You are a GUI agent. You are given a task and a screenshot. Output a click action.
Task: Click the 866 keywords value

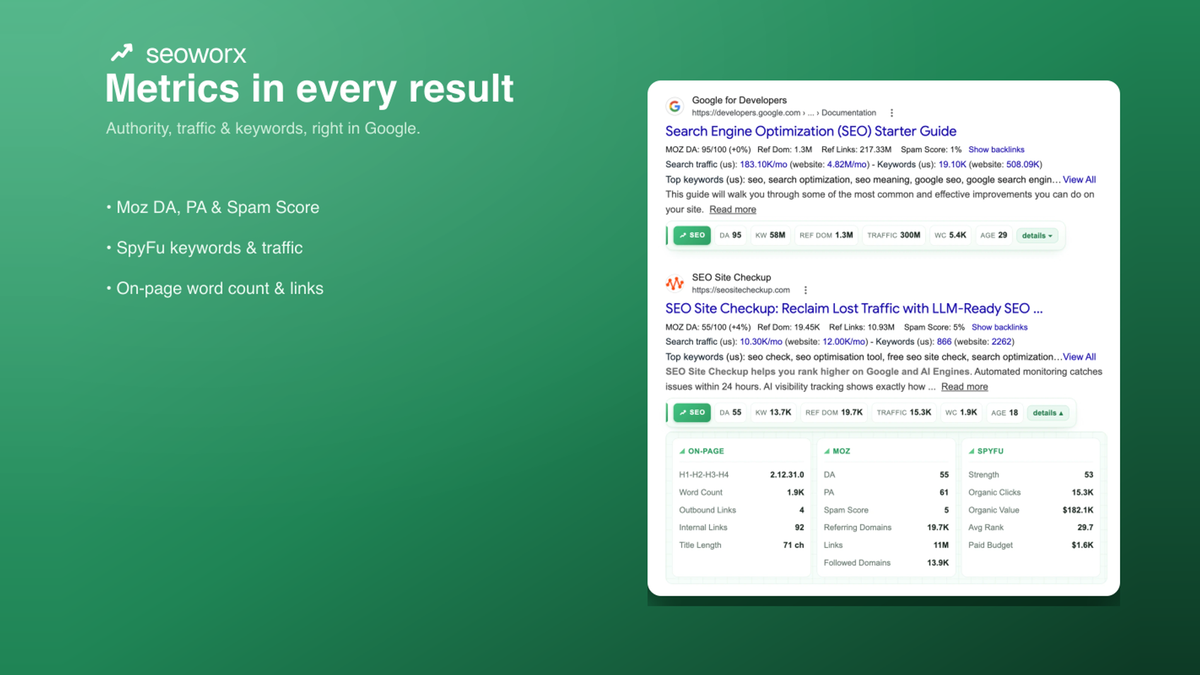944,342
